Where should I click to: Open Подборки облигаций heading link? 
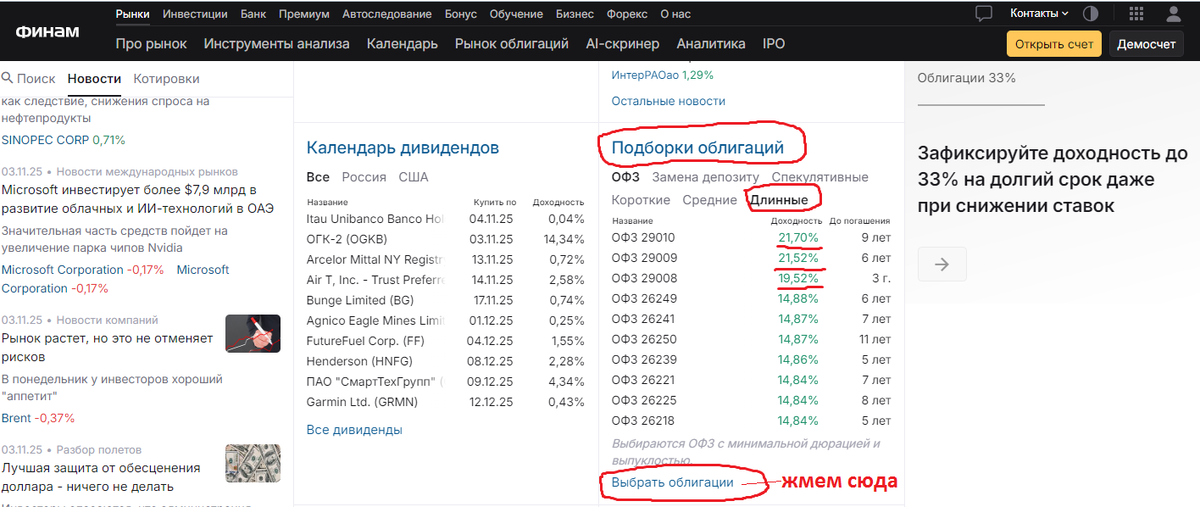coord(697,148)
